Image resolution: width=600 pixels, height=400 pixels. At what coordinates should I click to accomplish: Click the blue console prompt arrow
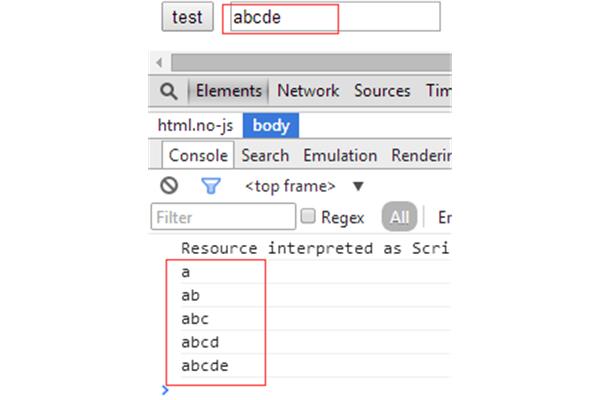[165, 390]
